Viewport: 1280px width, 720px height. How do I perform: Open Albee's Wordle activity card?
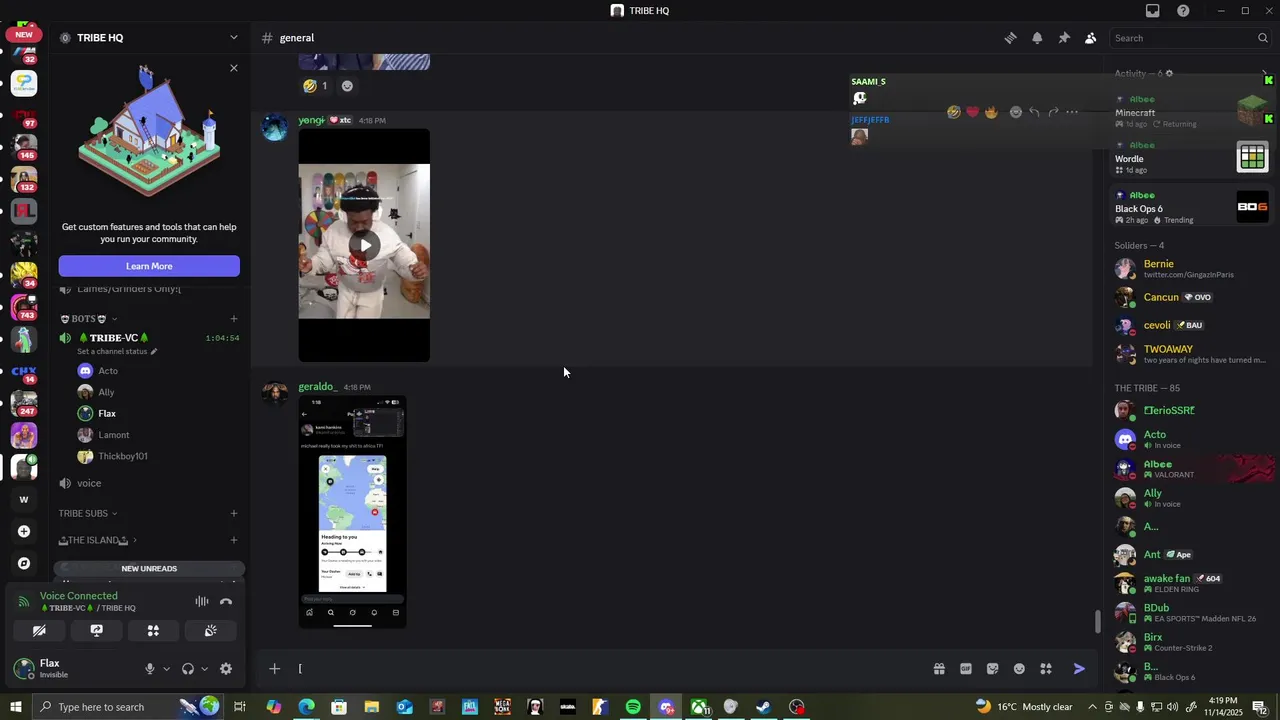click(x=1191, y=157)
